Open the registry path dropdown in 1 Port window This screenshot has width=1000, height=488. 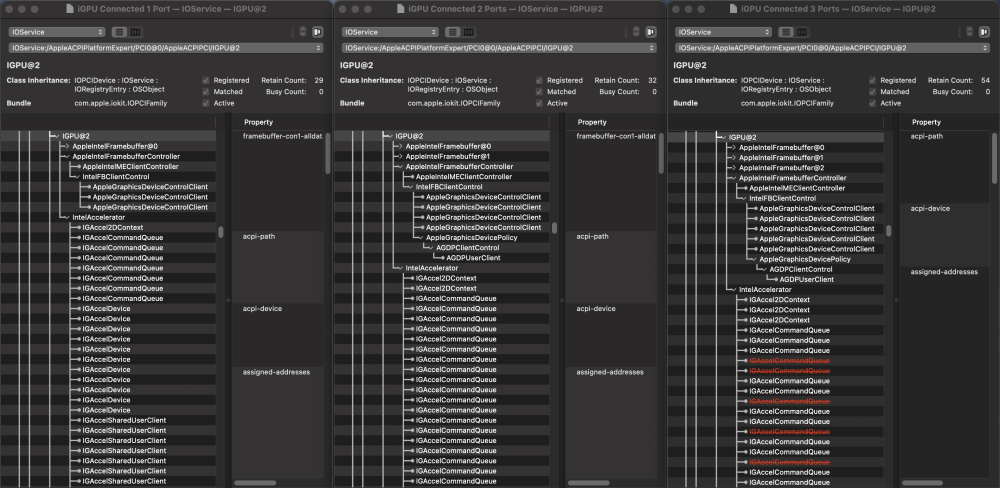[166, 48]
